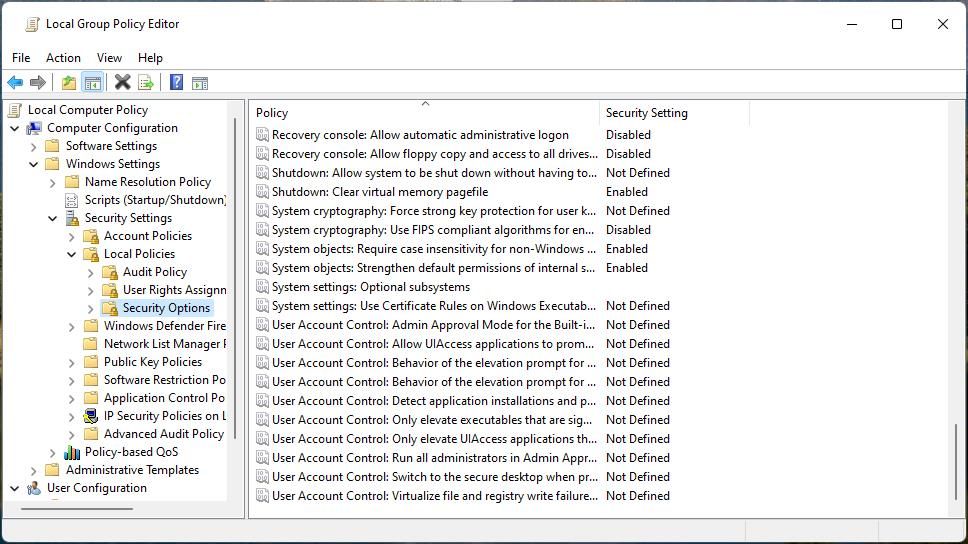The image size is (968, 544).
Task: Click the Back arrow toolbar icon
Action: (15, 82)
